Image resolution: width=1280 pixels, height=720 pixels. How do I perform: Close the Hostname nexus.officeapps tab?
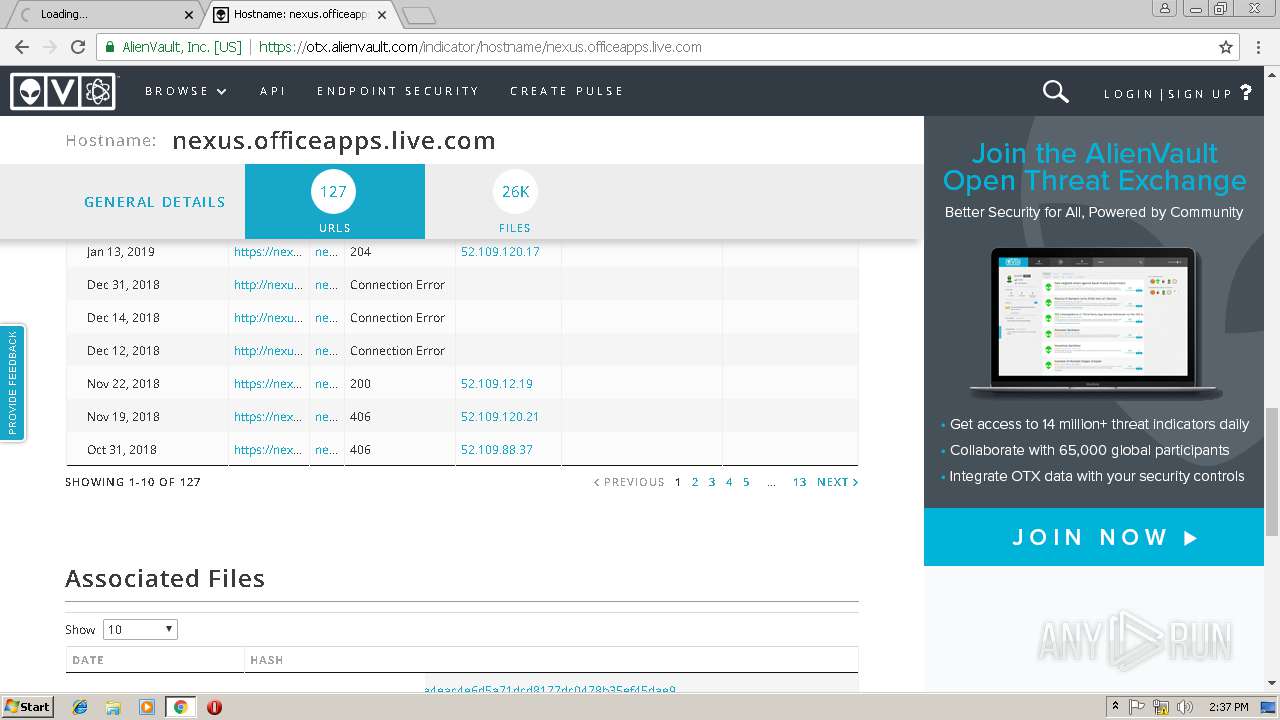382,15
